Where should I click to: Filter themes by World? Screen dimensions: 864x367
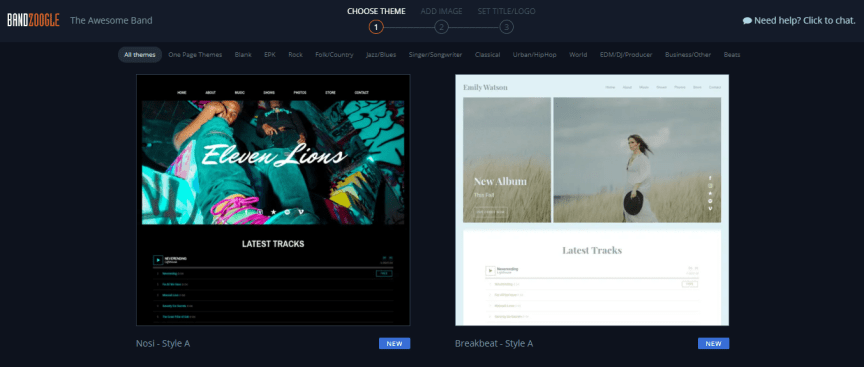(x=578, y=55)
